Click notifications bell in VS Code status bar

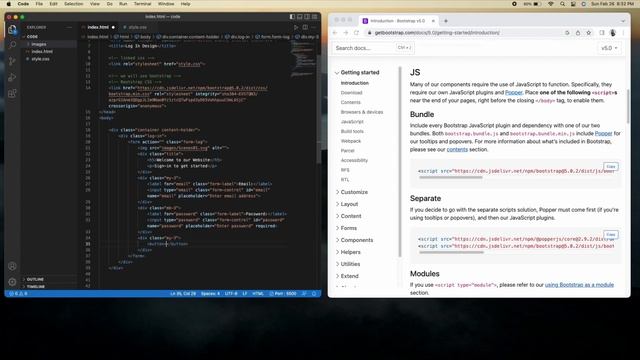[314, 293]
